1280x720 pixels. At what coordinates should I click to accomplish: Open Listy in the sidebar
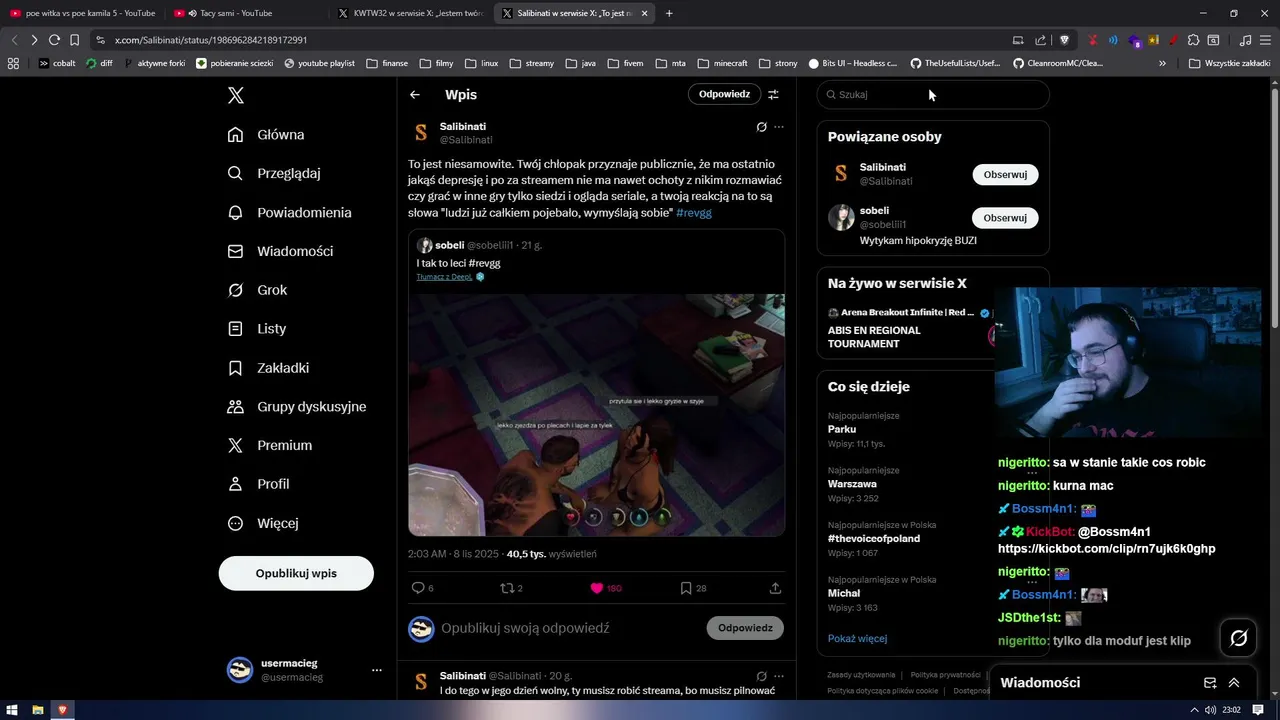point(257,328)
